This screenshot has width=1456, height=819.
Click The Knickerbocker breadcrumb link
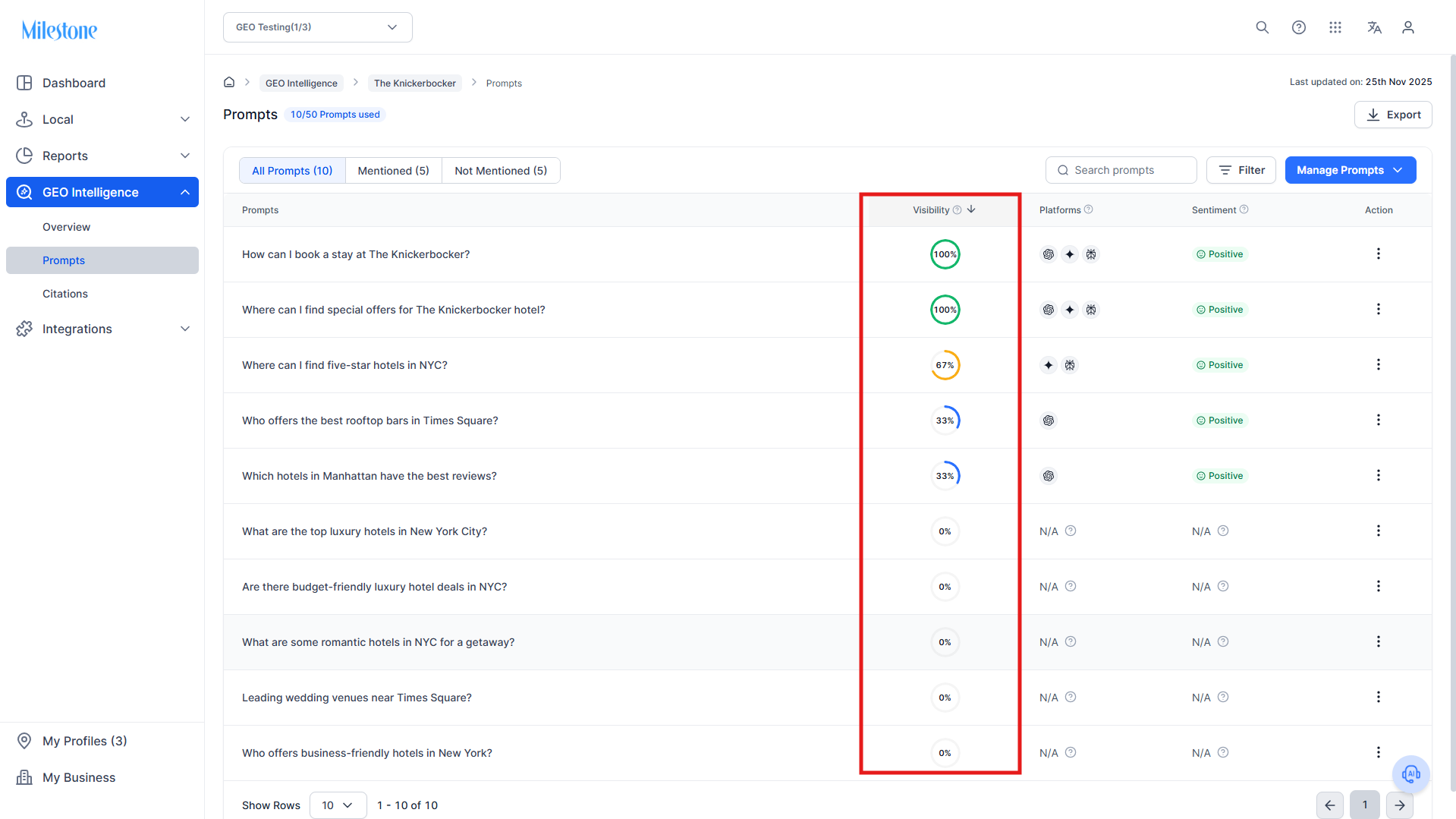point(415,83)
